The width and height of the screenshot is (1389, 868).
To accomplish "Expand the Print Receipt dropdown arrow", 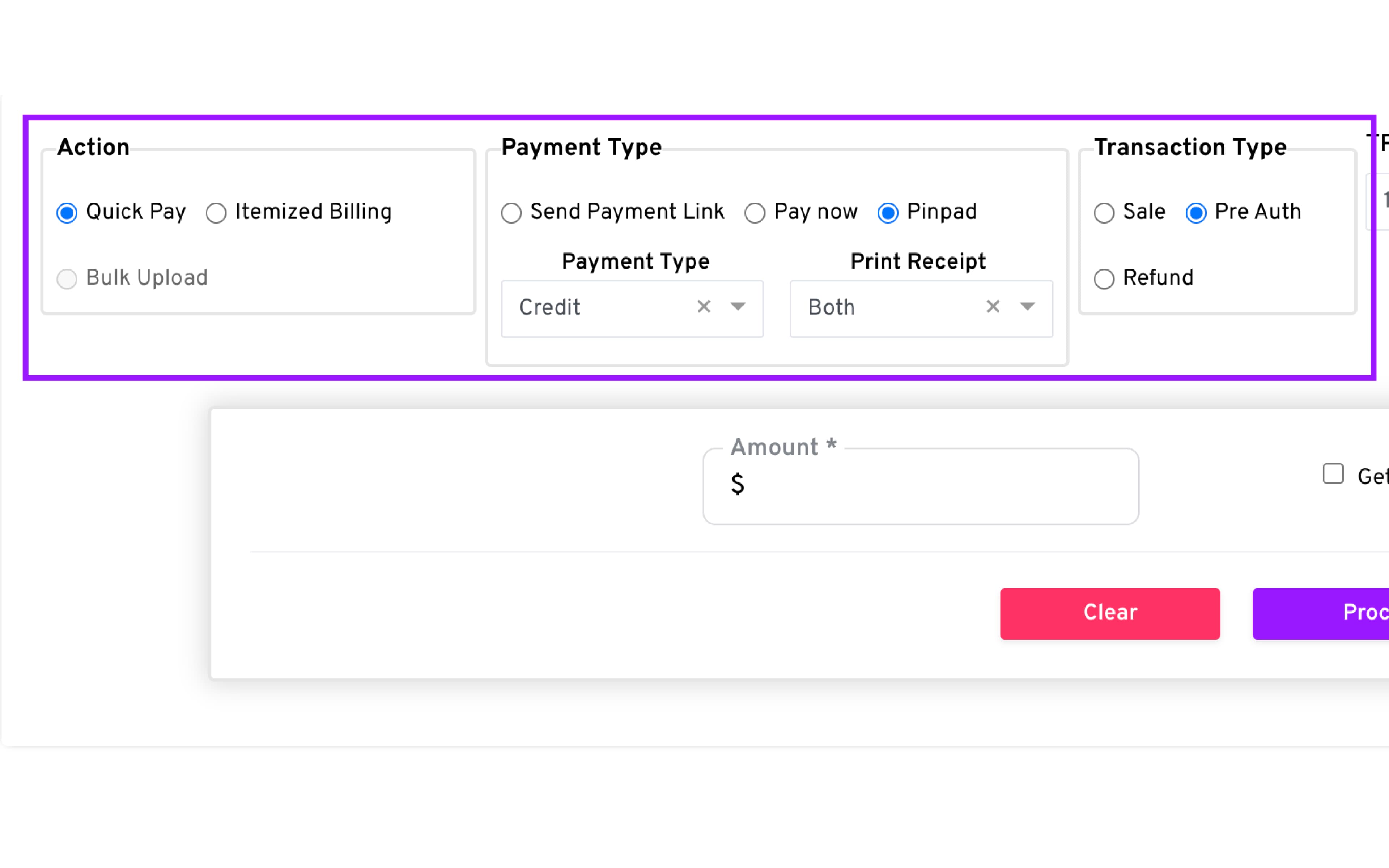I will click(1027, 307).
